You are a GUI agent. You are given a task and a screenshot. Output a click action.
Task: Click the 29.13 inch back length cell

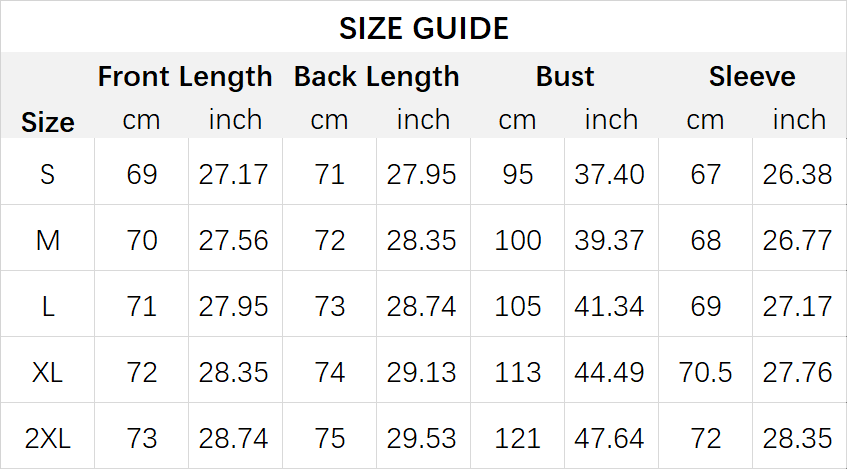[421, 372]
